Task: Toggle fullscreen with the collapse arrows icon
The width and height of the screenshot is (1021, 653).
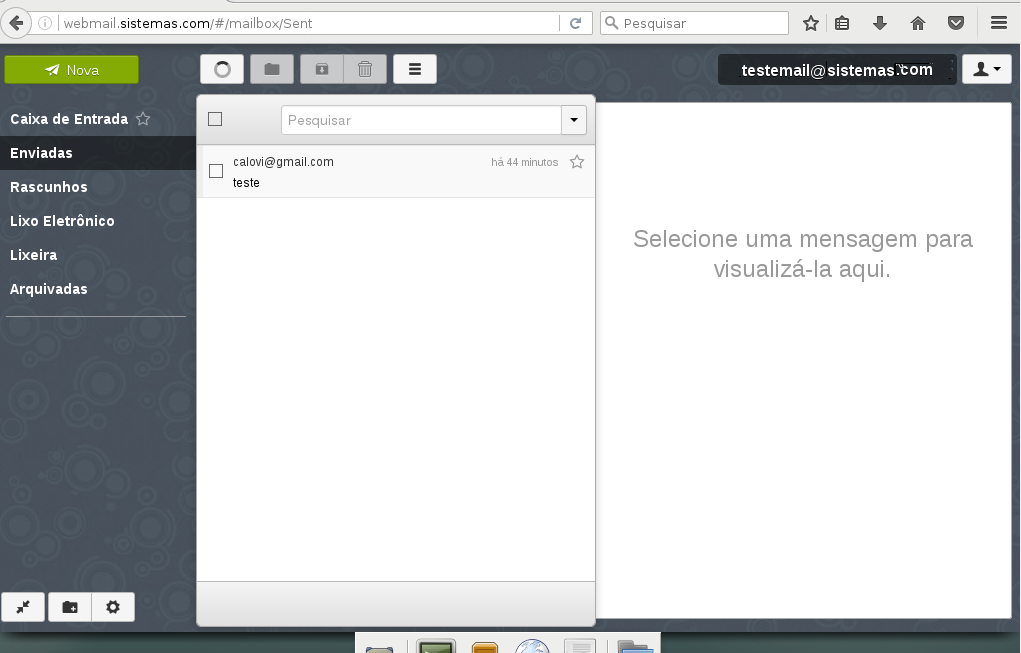Action: 23,607
